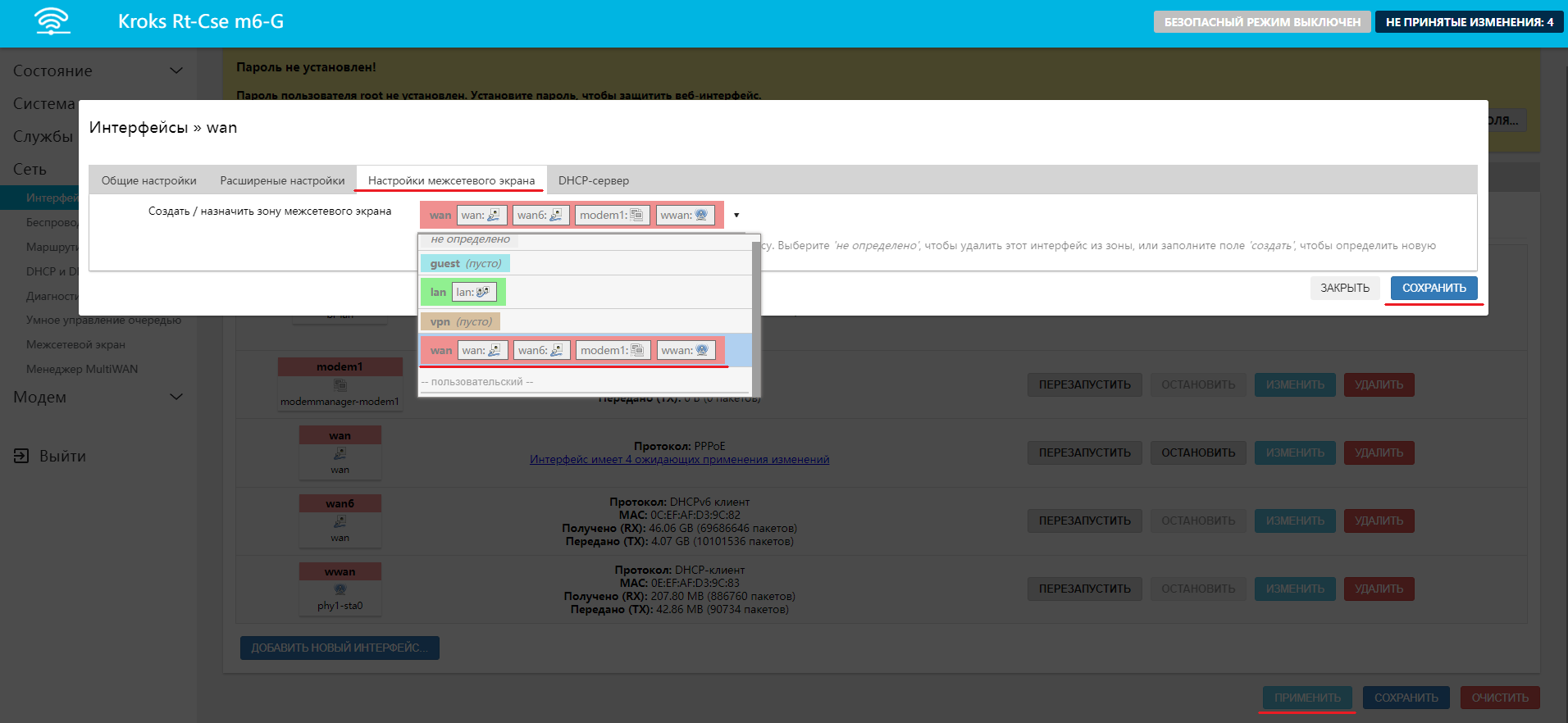Toggle the firewall zone dropdown arrow
Screen dimensions: 1568x723
[736, 216]
